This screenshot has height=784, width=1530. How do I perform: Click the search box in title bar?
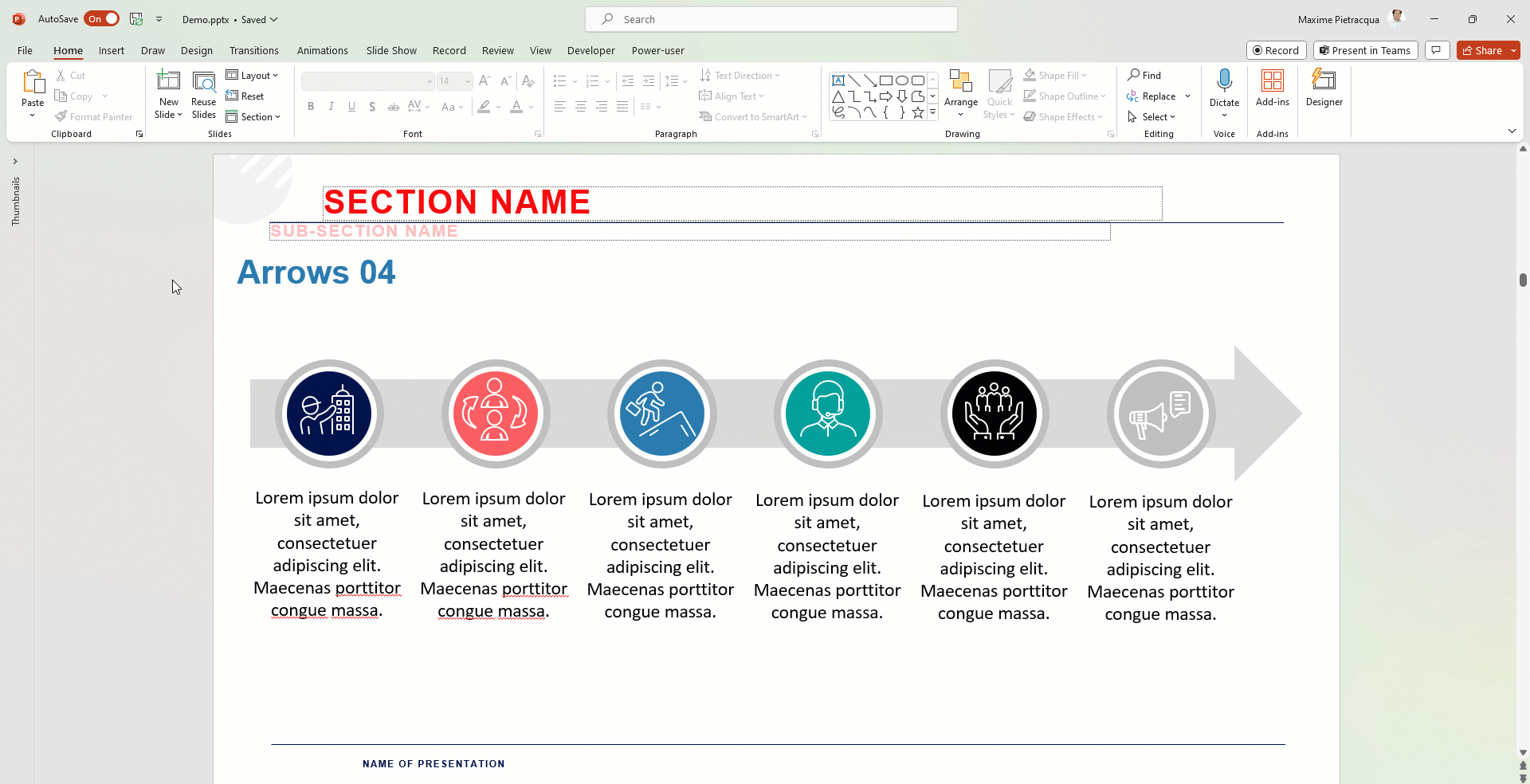[771, 19]
